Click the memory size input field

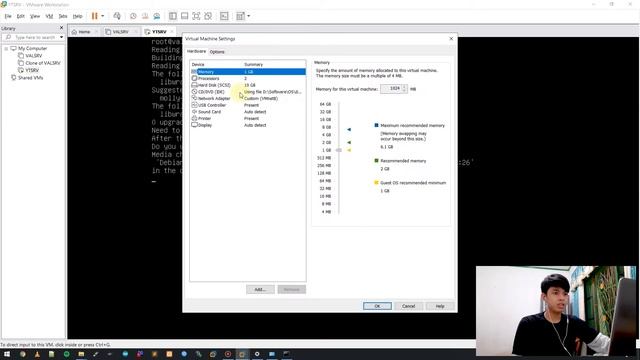pyautogui.click(x=391, y=89)
